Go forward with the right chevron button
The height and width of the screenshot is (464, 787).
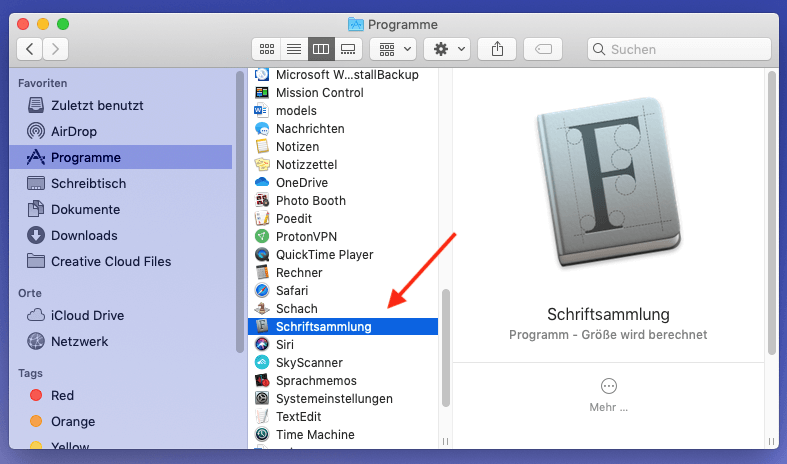click(55, 49)
